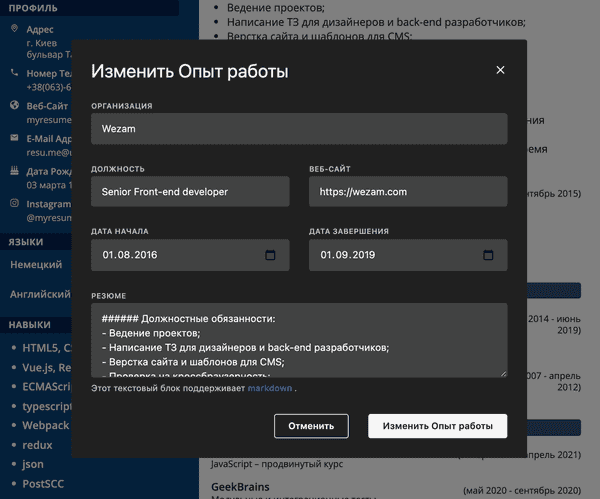Click the phone number icon in profile
Image resolution: width=600 pixels, height=499 pixels.
click(x=14, y=73)
